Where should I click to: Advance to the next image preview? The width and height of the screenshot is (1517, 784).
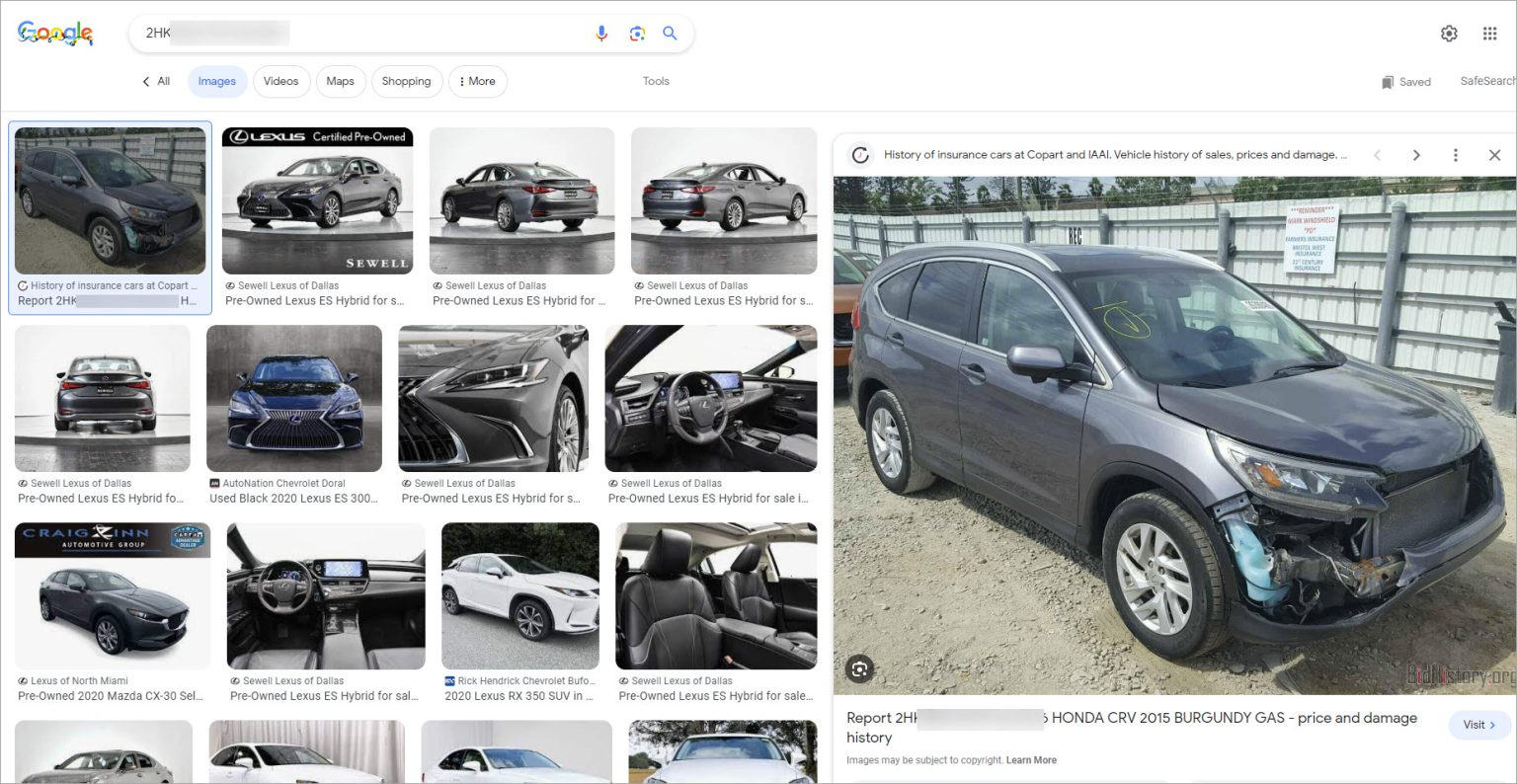pos(1416,154)
